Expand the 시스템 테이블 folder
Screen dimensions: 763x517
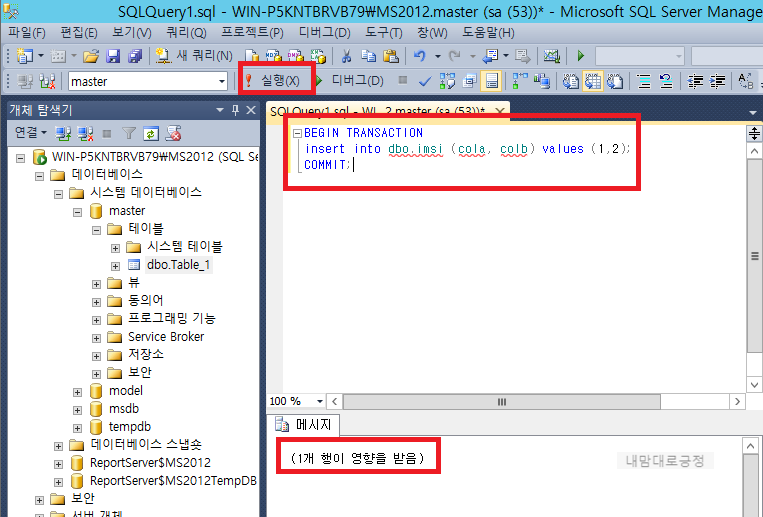(x=115, y=248)
